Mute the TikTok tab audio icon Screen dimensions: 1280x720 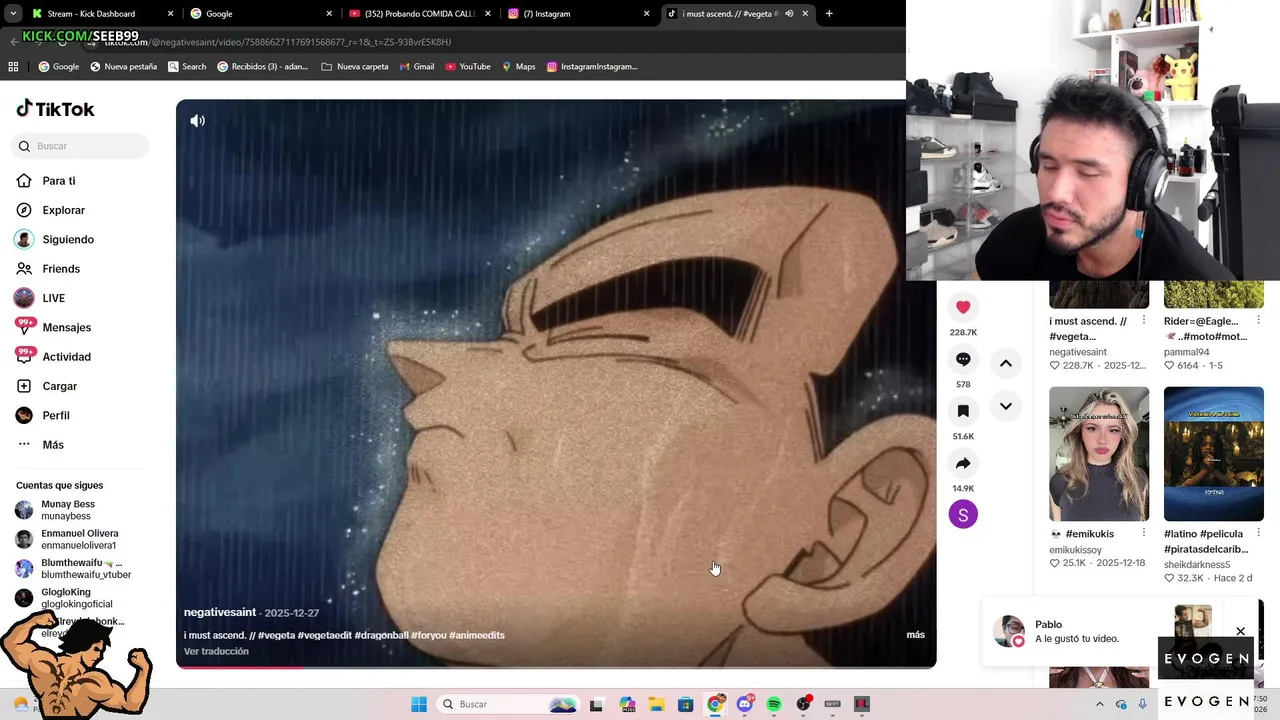click(x=789, y=14)
